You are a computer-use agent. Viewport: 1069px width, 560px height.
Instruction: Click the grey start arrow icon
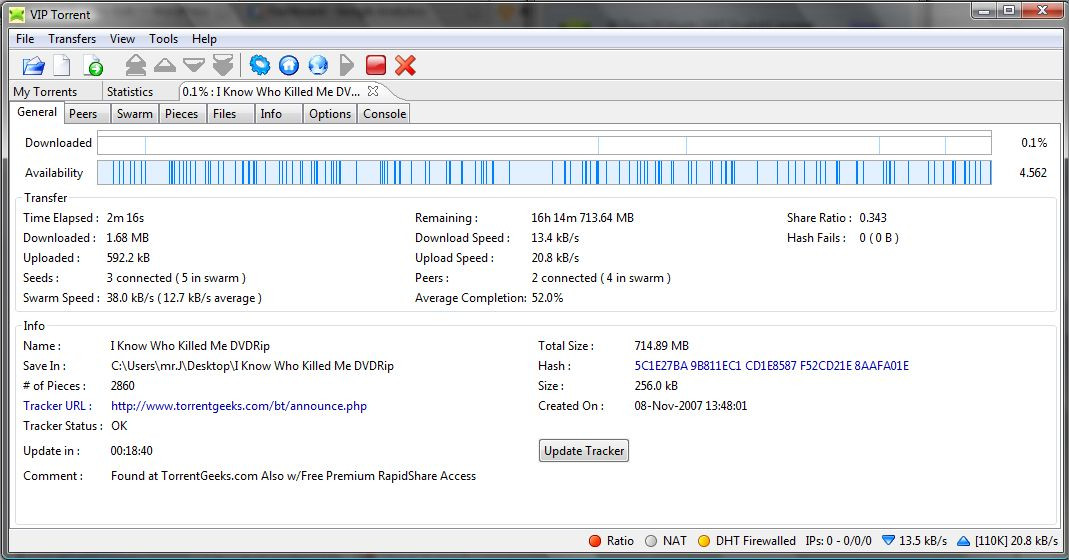(347, 65)
